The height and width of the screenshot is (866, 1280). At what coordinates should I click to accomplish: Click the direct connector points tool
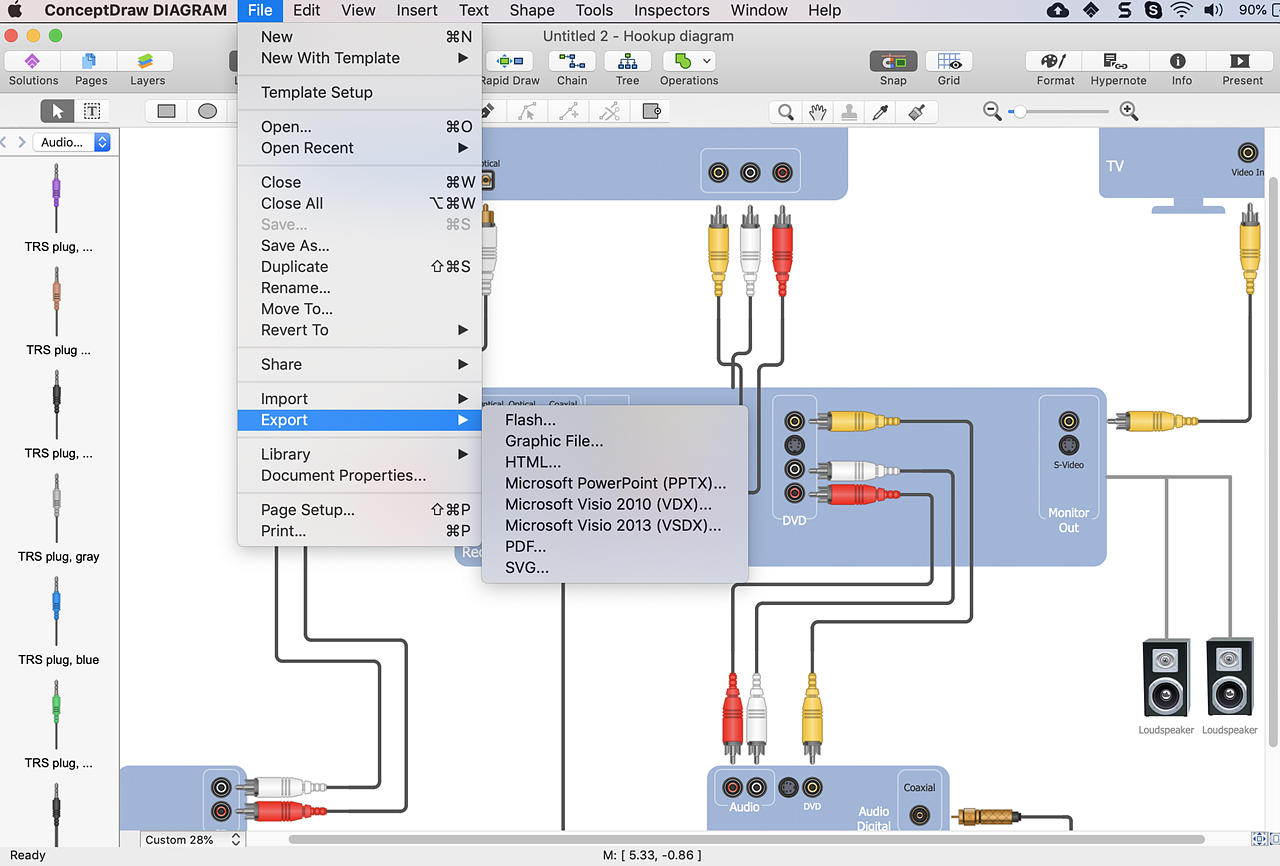569,112
